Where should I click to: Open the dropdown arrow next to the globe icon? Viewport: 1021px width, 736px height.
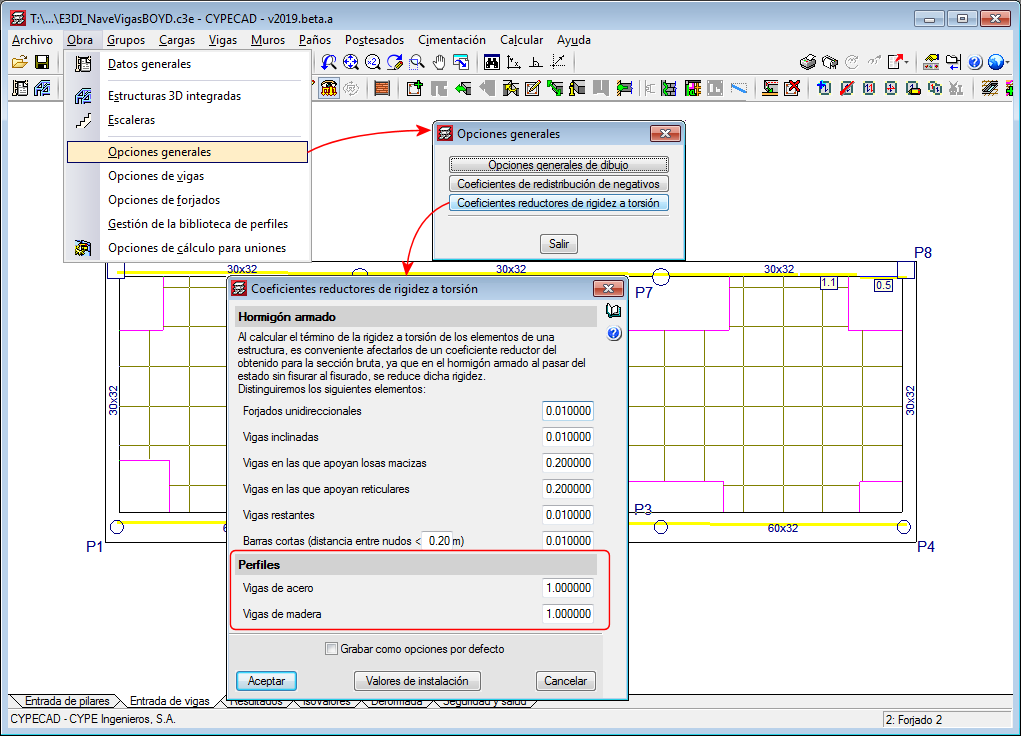(1007, 63)
